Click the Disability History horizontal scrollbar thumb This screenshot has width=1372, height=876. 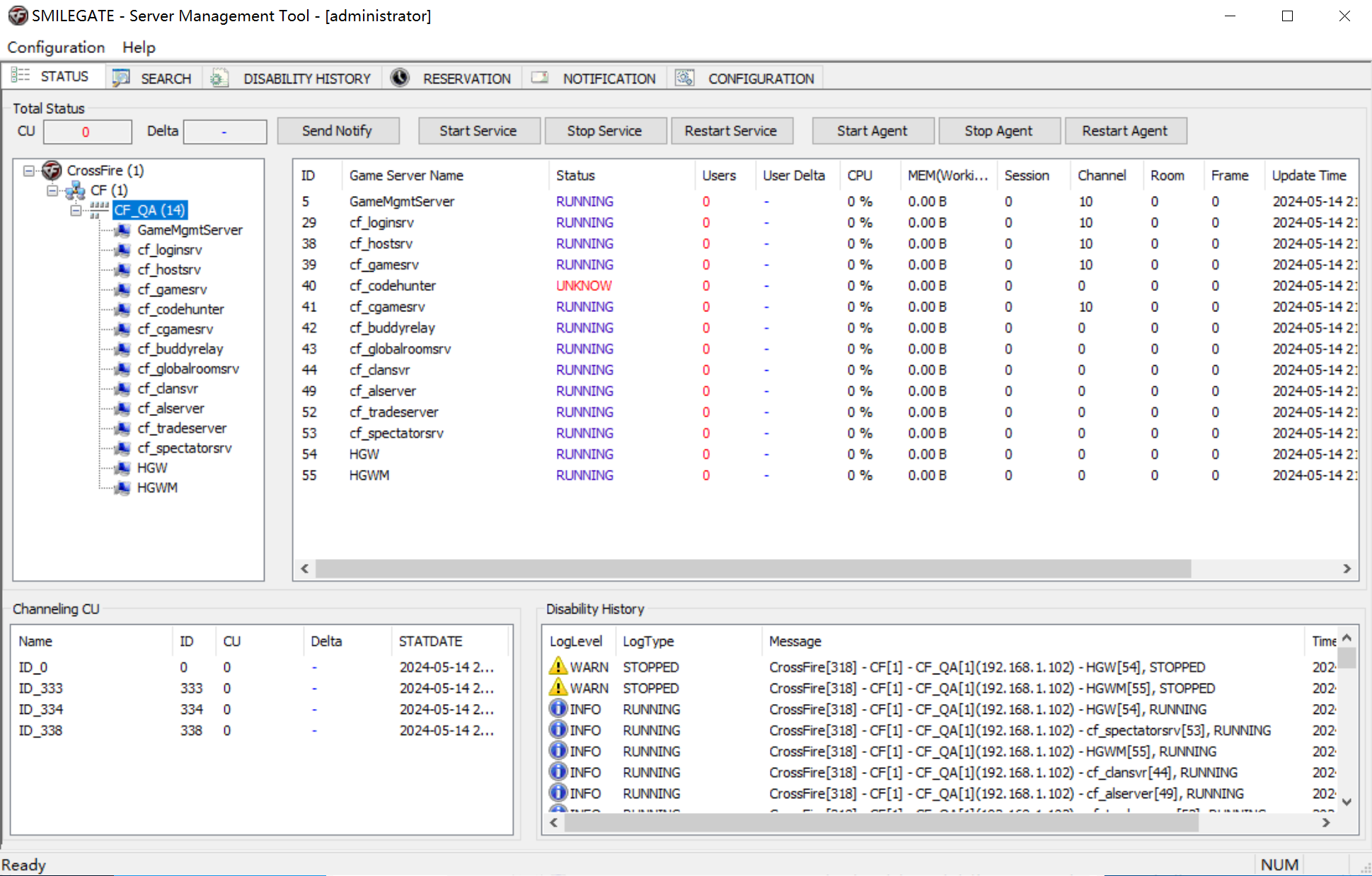tap(882, 822)
